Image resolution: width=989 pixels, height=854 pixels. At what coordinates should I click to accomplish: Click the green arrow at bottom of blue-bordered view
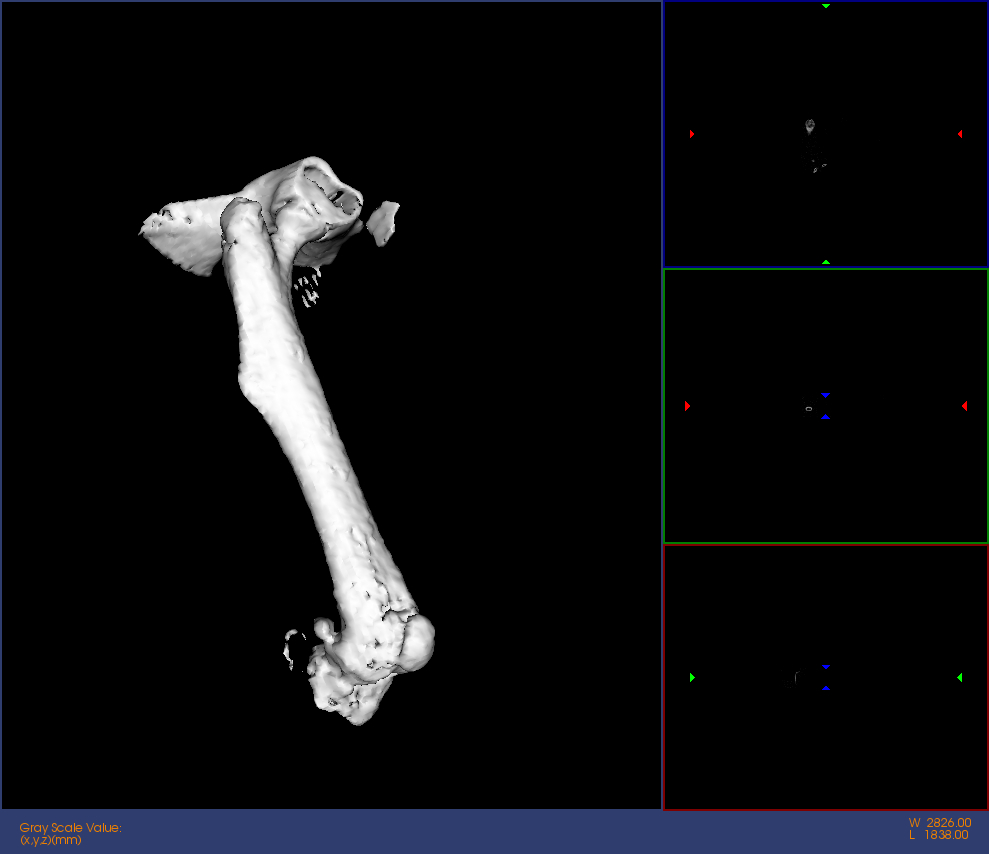826,262
